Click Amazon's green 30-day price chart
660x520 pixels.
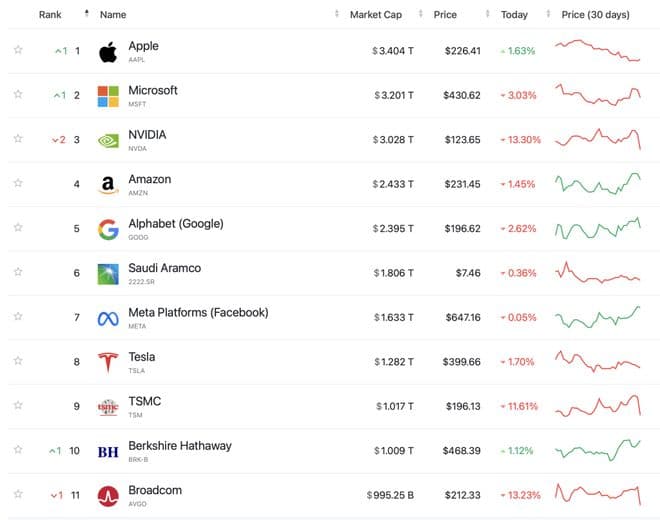click(598, 184)
